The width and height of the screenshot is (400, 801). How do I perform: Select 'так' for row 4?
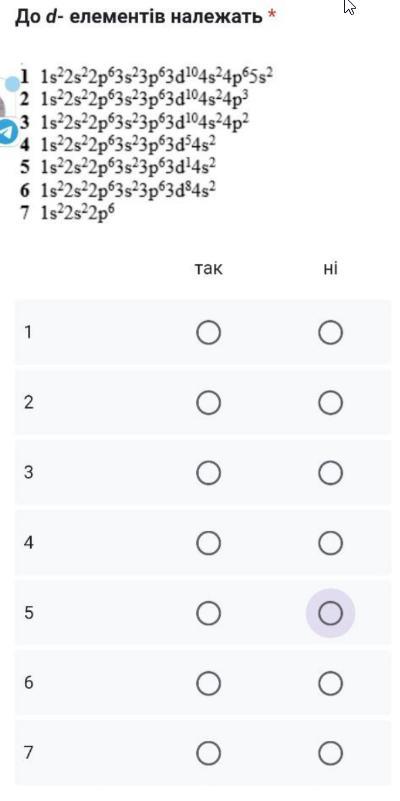click(x=208, y=543)
